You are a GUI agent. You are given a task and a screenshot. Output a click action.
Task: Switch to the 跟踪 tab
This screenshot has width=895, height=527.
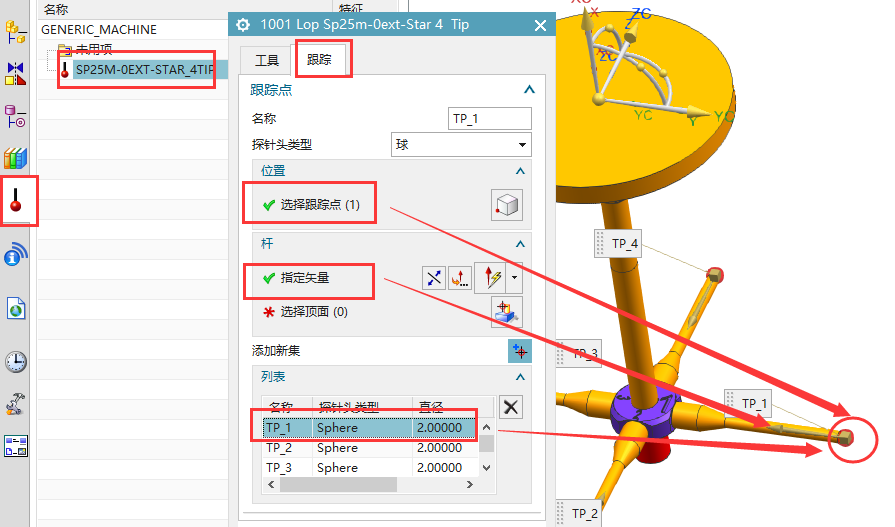(319, 59)
